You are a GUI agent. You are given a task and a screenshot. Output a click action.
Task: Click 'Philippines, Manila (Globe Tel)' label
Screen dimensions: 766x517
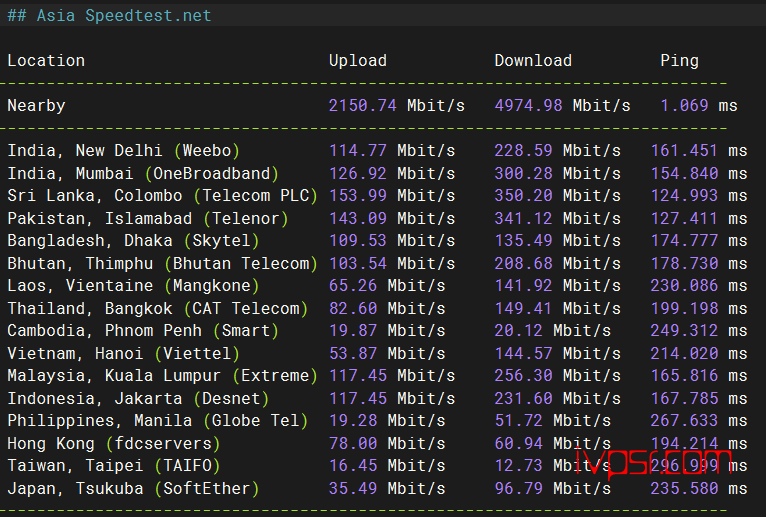158,421
